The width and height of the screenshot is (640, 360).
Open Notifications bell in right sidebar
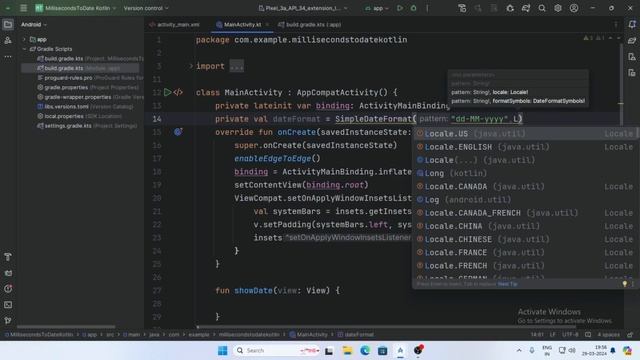[x=632, y=24]
